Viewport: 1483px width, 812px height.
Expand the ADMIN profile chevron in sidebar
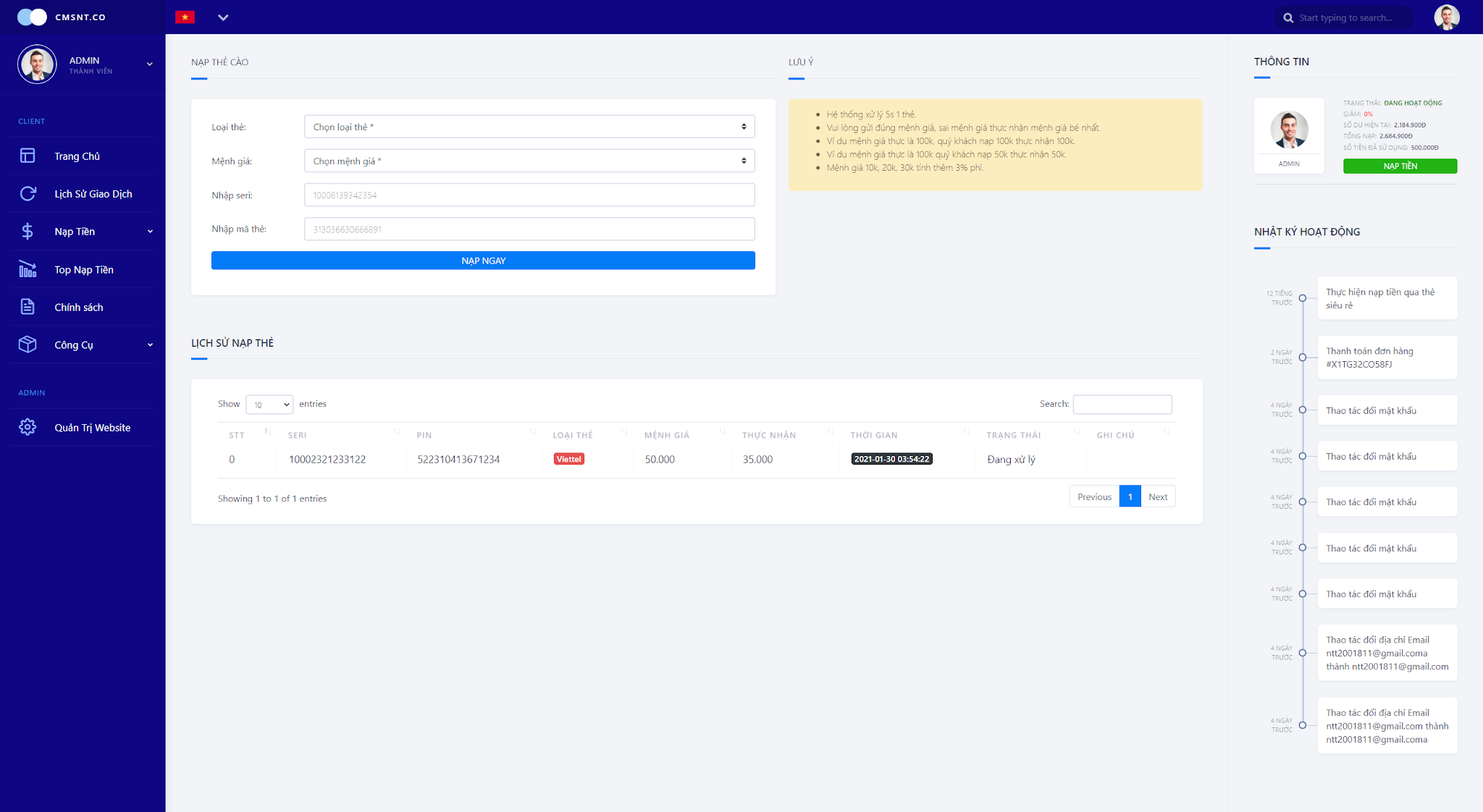click(150, 64)
